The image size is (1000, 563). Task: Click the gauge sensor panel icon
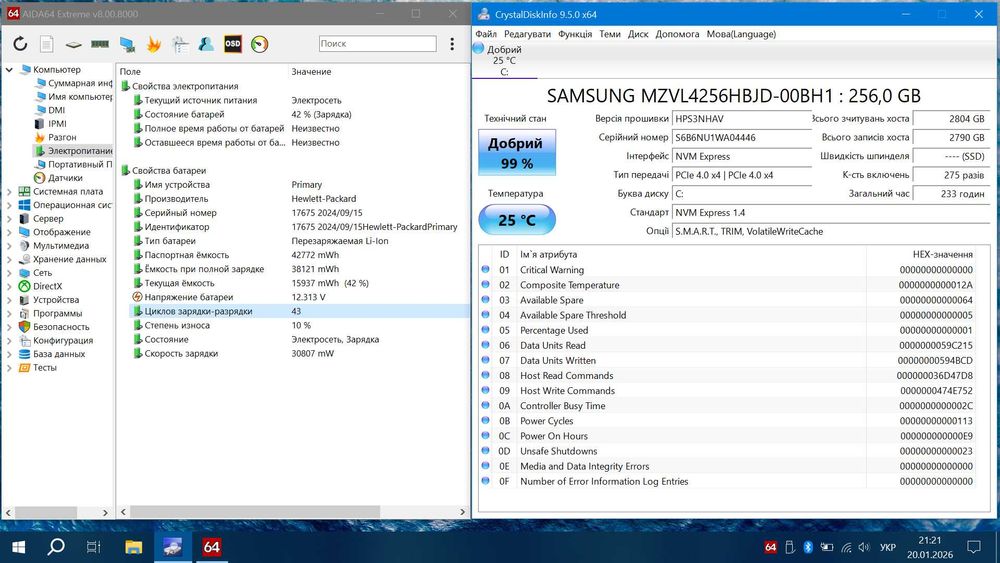(260, 44)
